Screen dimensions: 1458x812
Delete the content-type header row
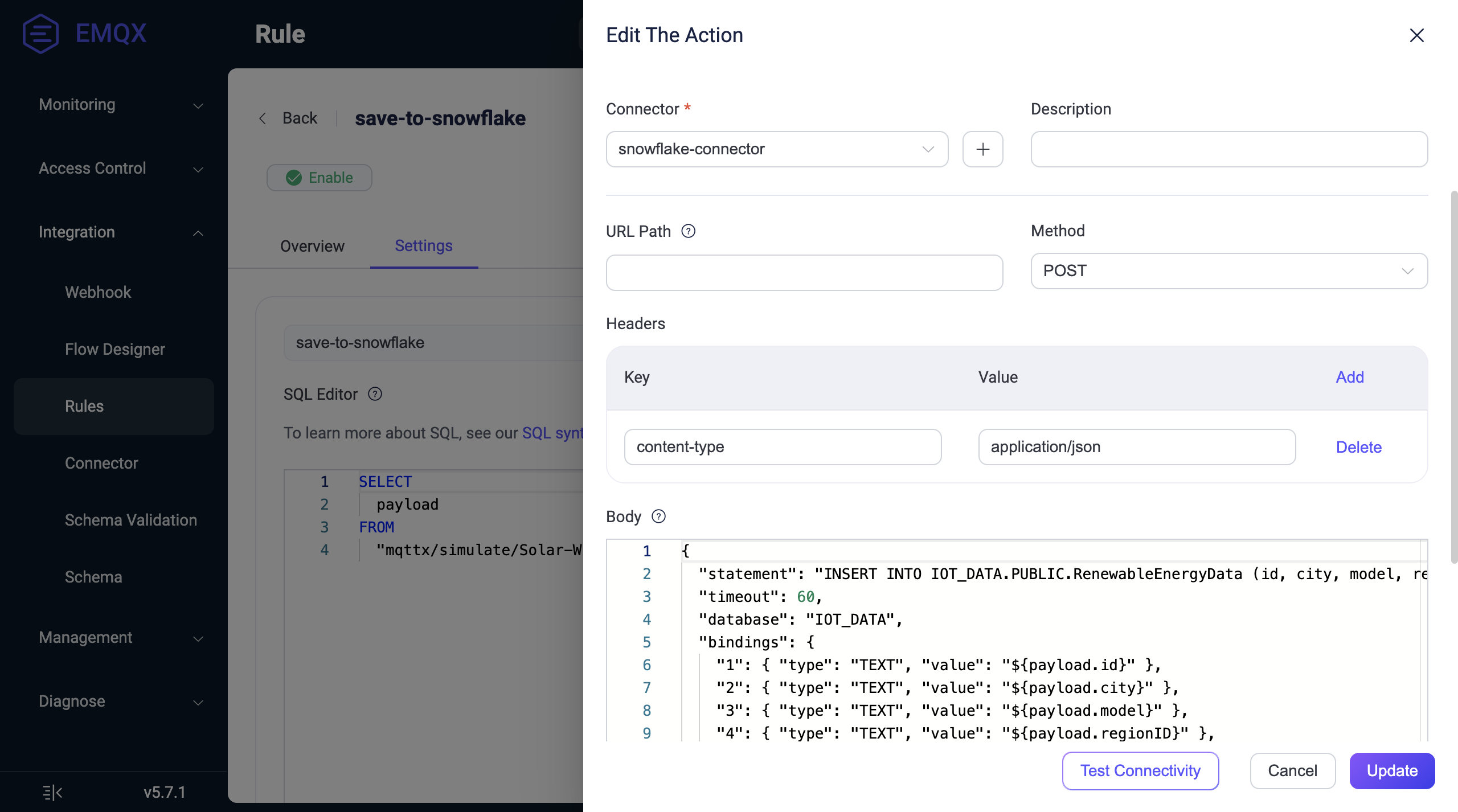click(1357, 446)
